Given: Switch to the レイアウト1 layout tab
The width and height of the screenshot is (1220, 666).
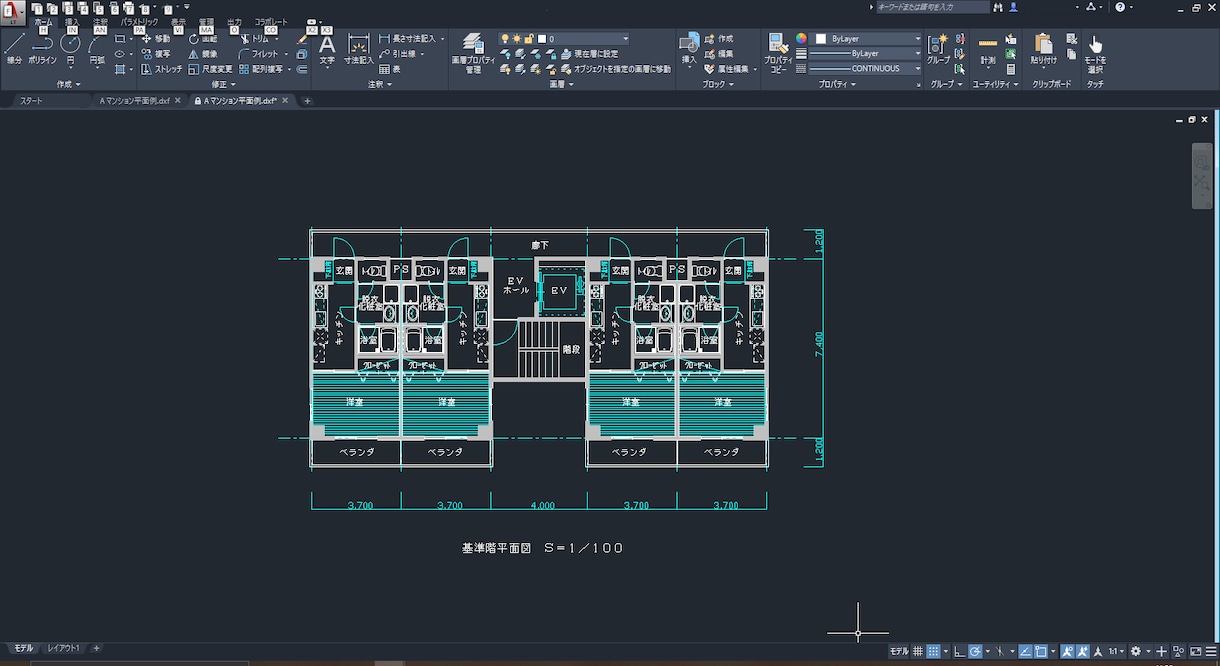Looking at the screenshot, I should (64, 649).
